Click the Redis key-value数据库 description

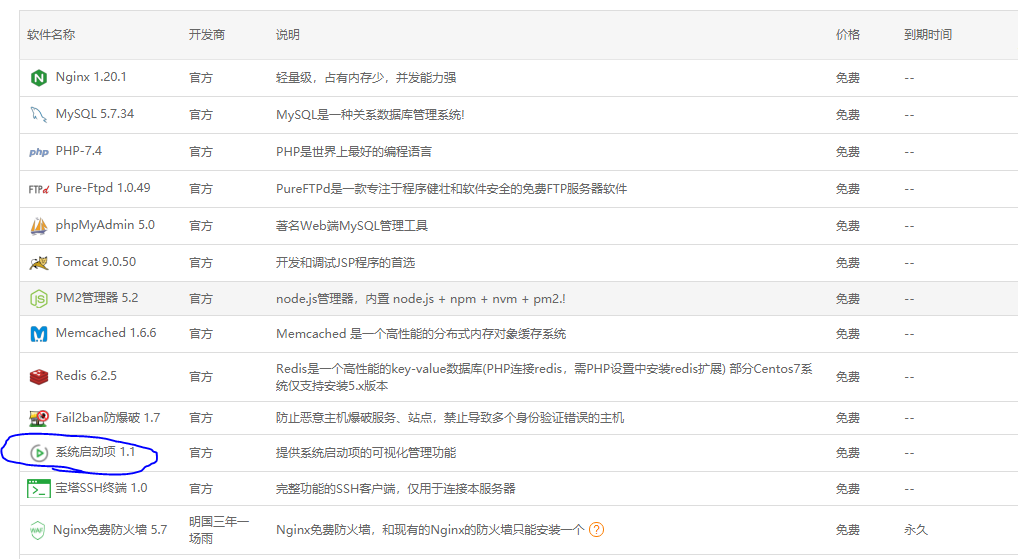(x=544, y=377)
